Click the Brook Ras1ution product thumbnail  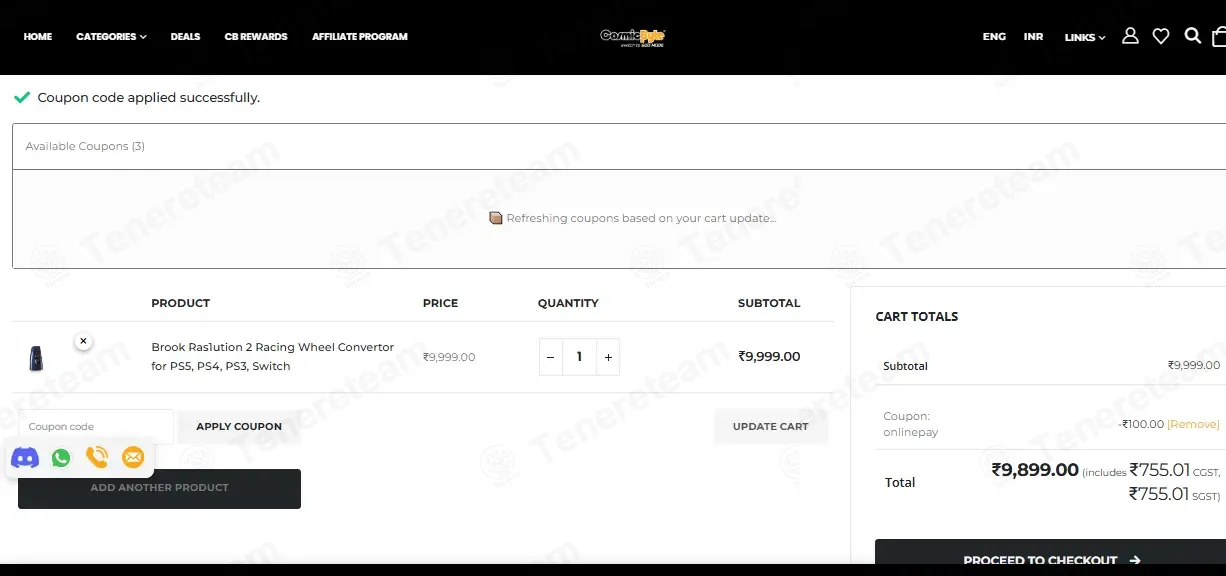pyautogui.click(x=36, y=357)
